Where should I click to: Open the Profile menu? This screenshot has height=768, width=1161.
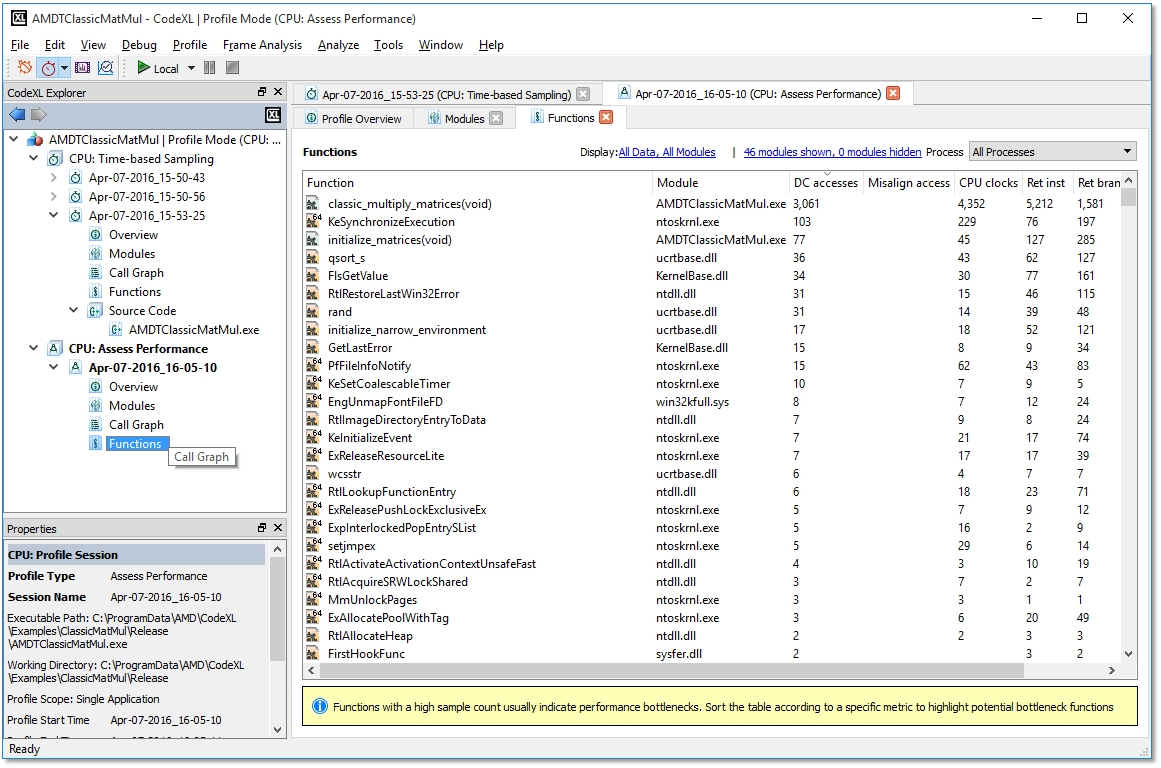[x=190, y=44]
